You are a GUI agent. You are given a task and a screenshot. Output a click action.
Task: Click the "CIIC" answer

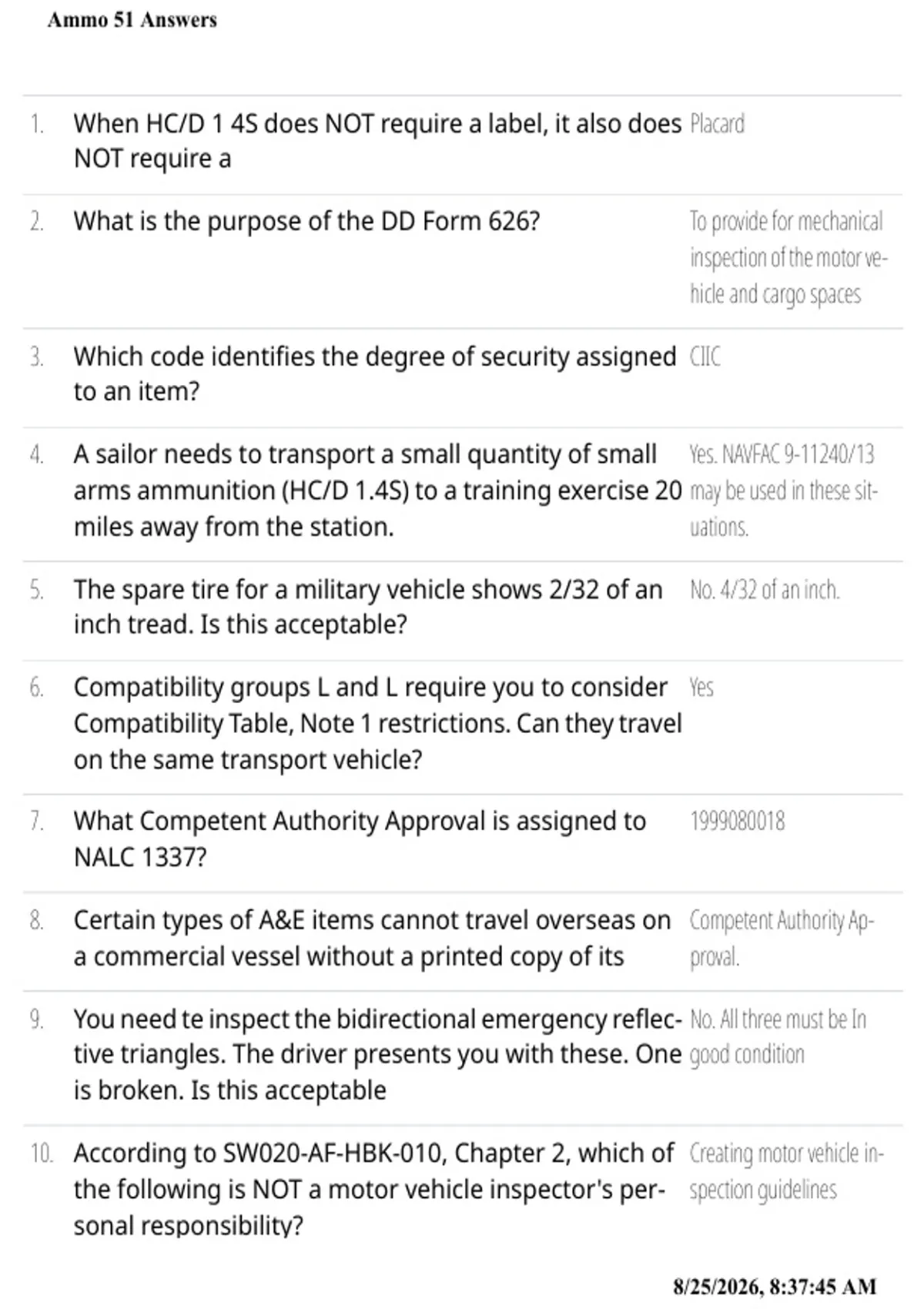pos(705,357)
